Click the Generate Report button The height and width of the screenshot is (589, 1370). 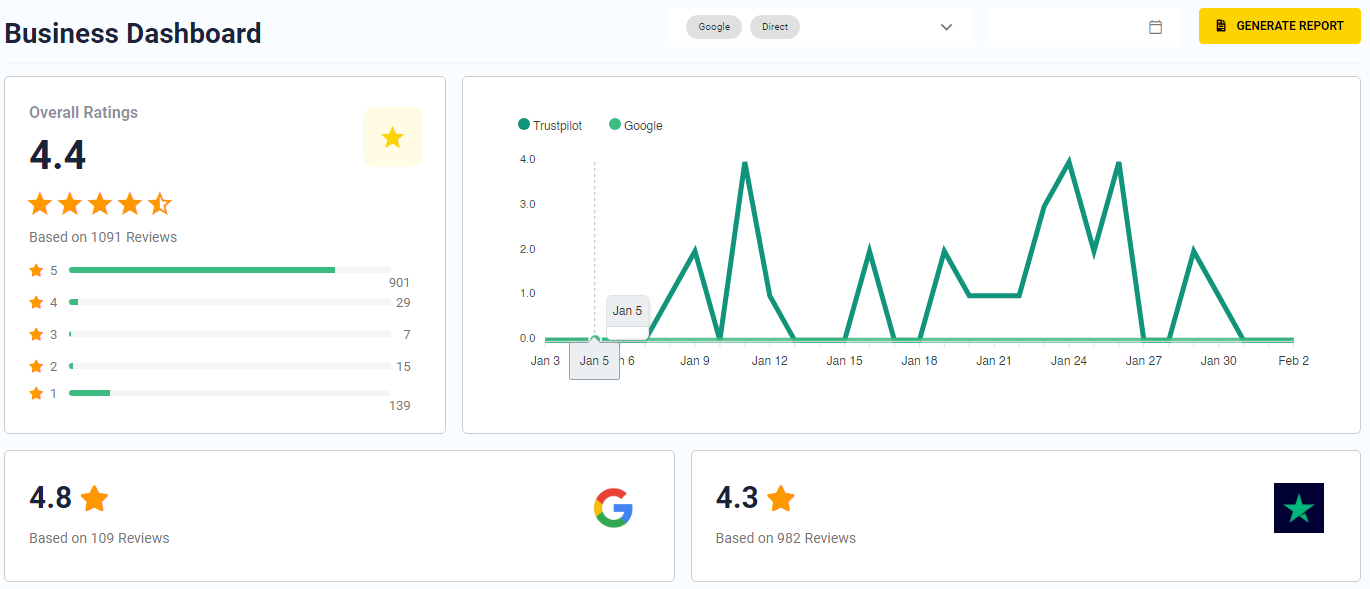1280,26
